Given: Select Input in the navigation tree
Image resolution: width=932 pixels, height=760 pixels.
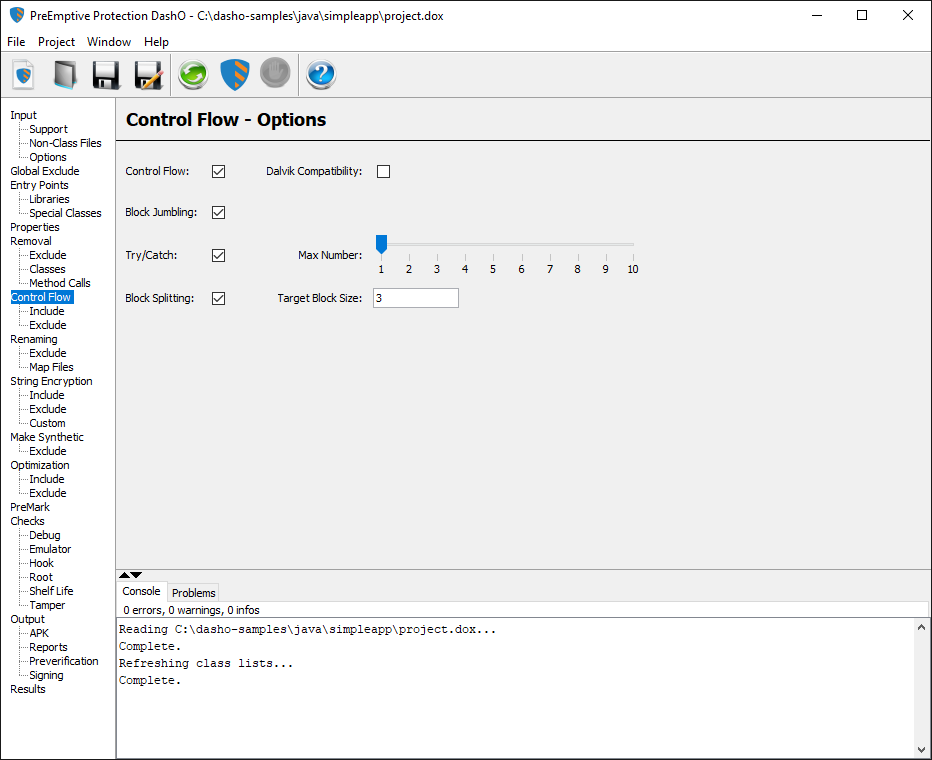Looking at the screenshot, I should point(23,115).
